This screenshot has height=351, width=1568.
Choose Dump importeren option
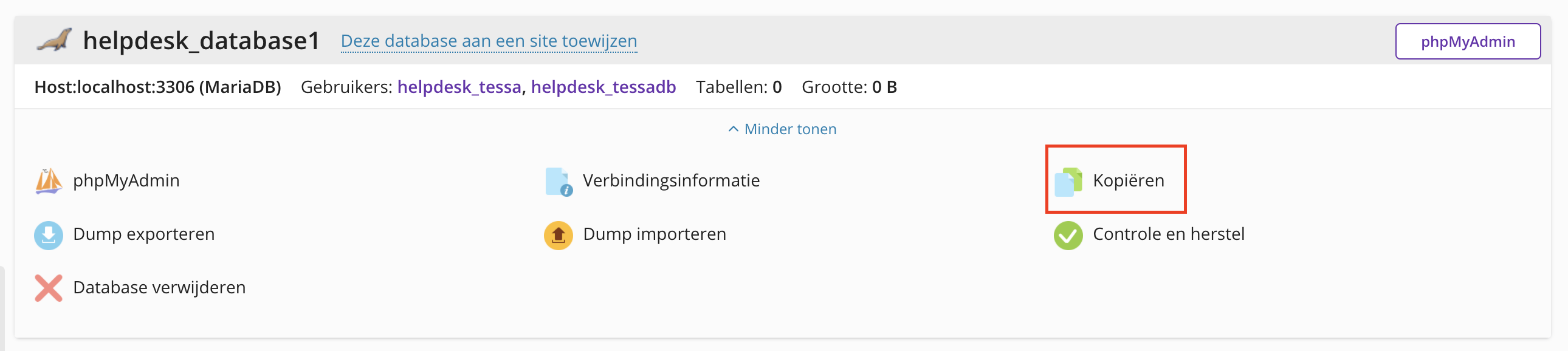click(654, 234)
